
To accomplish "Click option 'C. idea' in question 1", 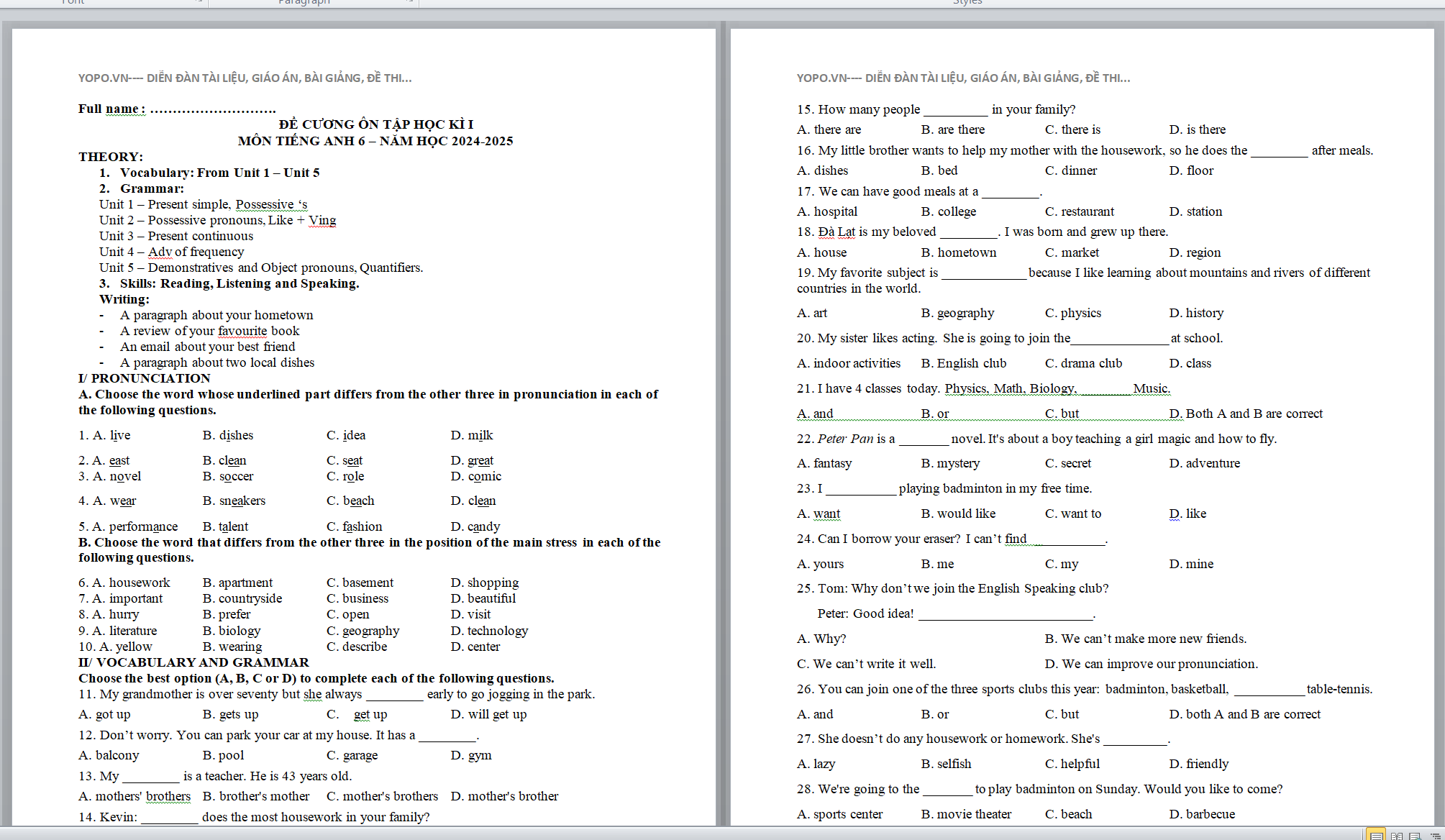I will tap(346, 435).
